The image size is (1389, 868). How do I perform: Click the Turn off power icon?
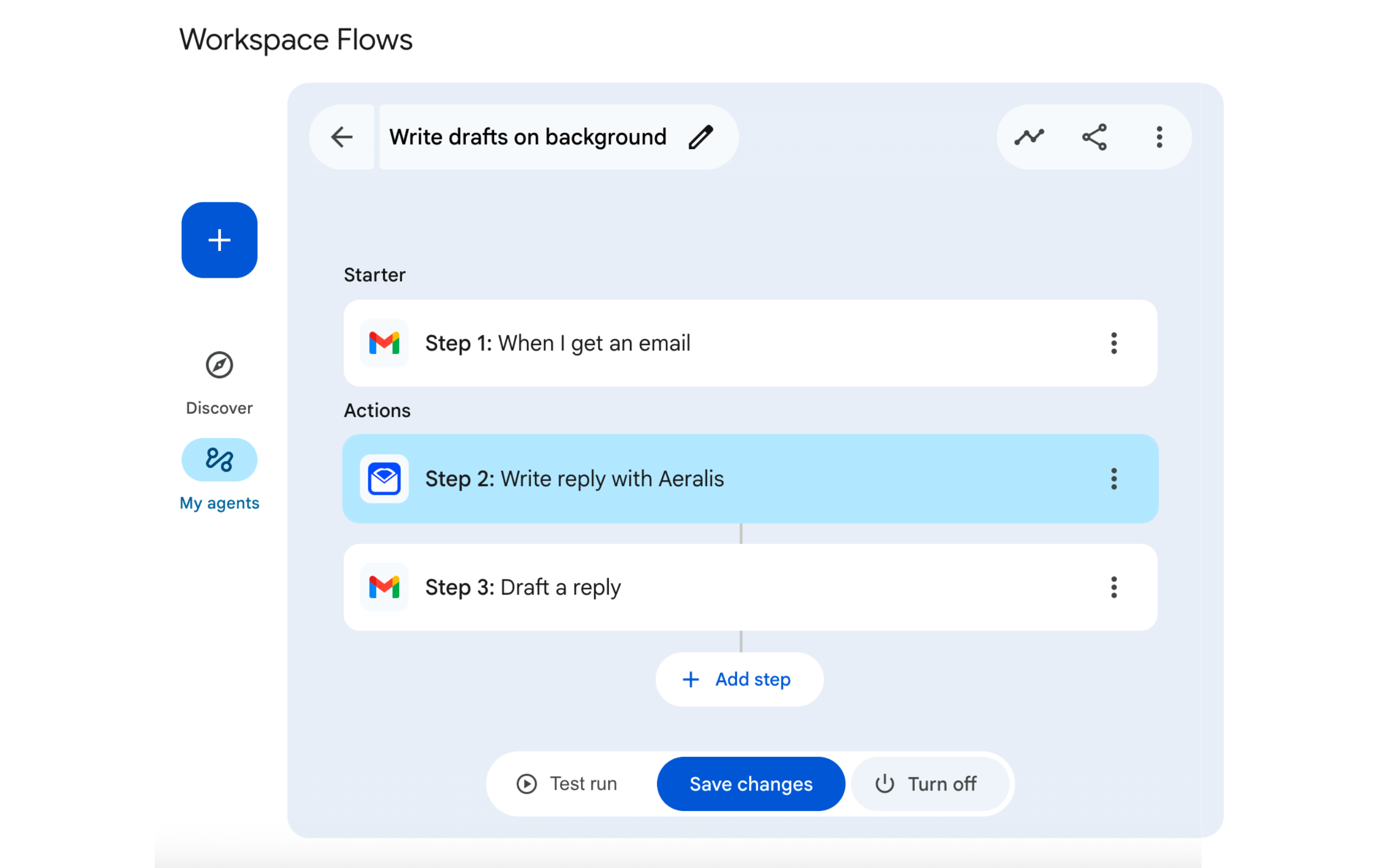(884, 783)
